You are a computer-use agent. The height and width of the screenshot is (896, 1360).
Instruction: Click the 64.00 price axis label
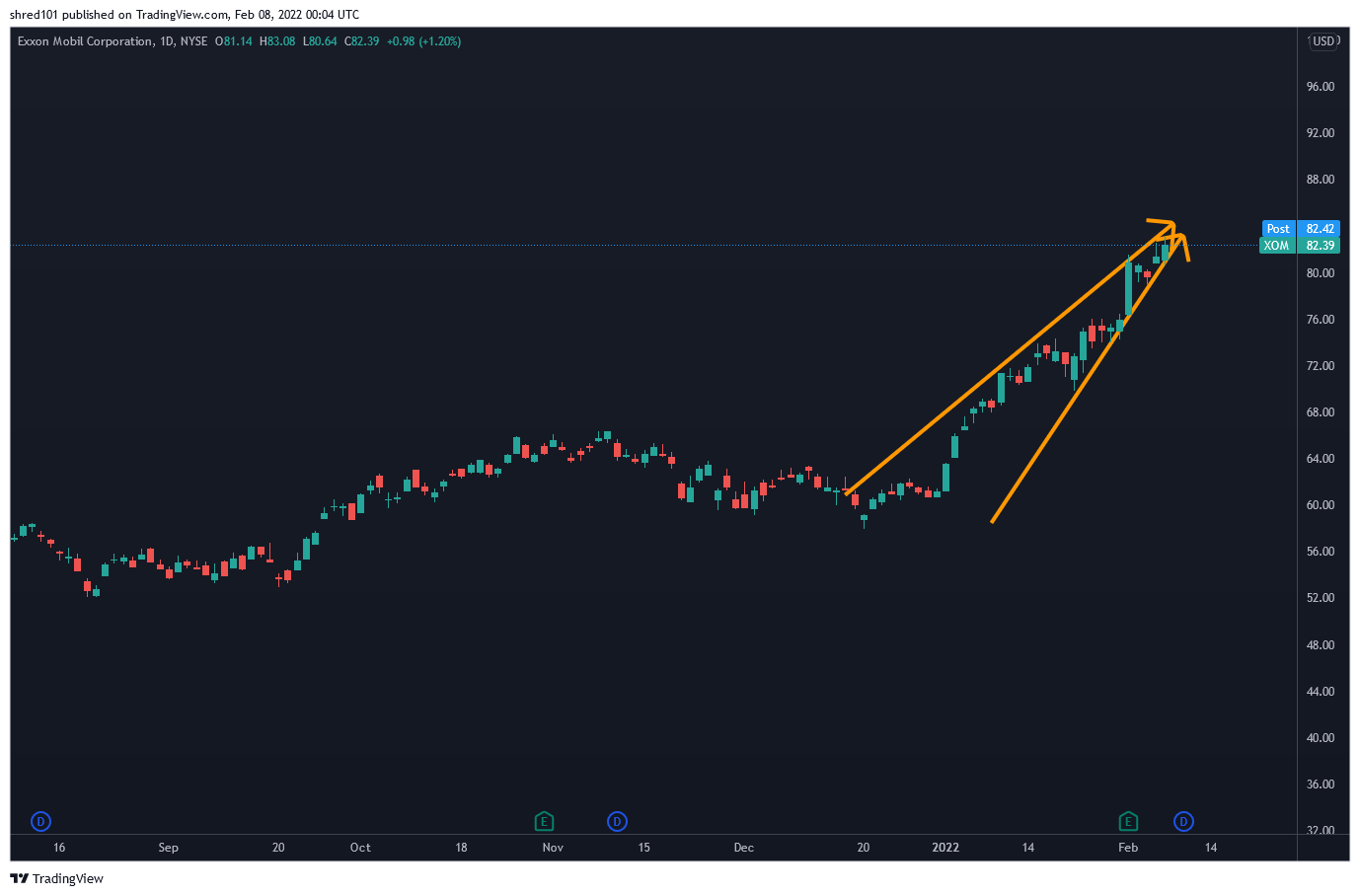point(1321,459)
